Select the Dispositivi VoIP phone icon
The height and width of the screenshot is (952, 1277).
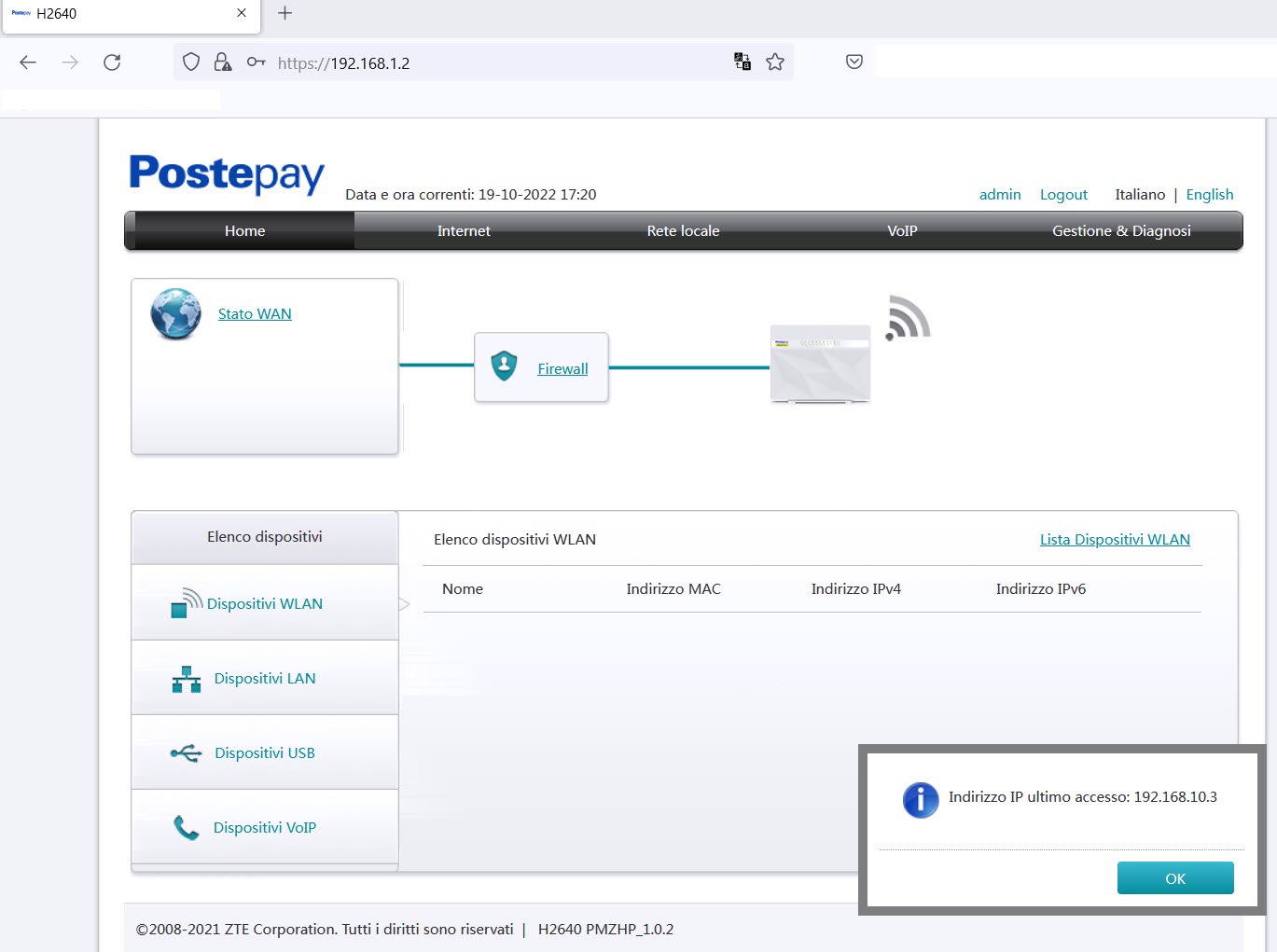(x=186, y=827)
